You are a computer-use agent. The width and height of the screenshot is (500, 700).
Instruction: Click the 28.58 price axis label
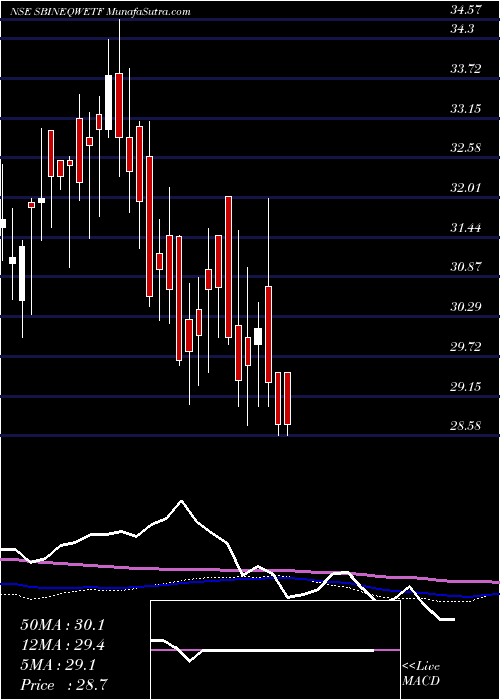pyautogui.click(x=466, y=426)
